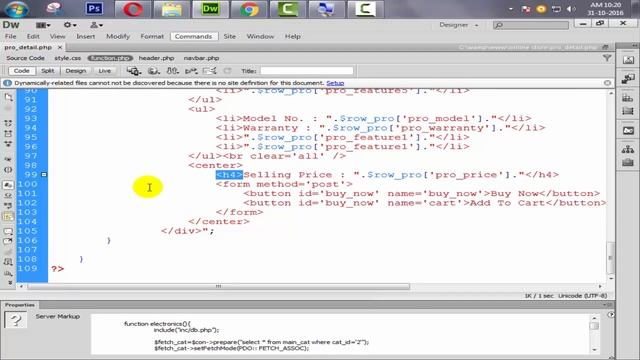Click Preview in browser globe icon

[x=153, y=71]
